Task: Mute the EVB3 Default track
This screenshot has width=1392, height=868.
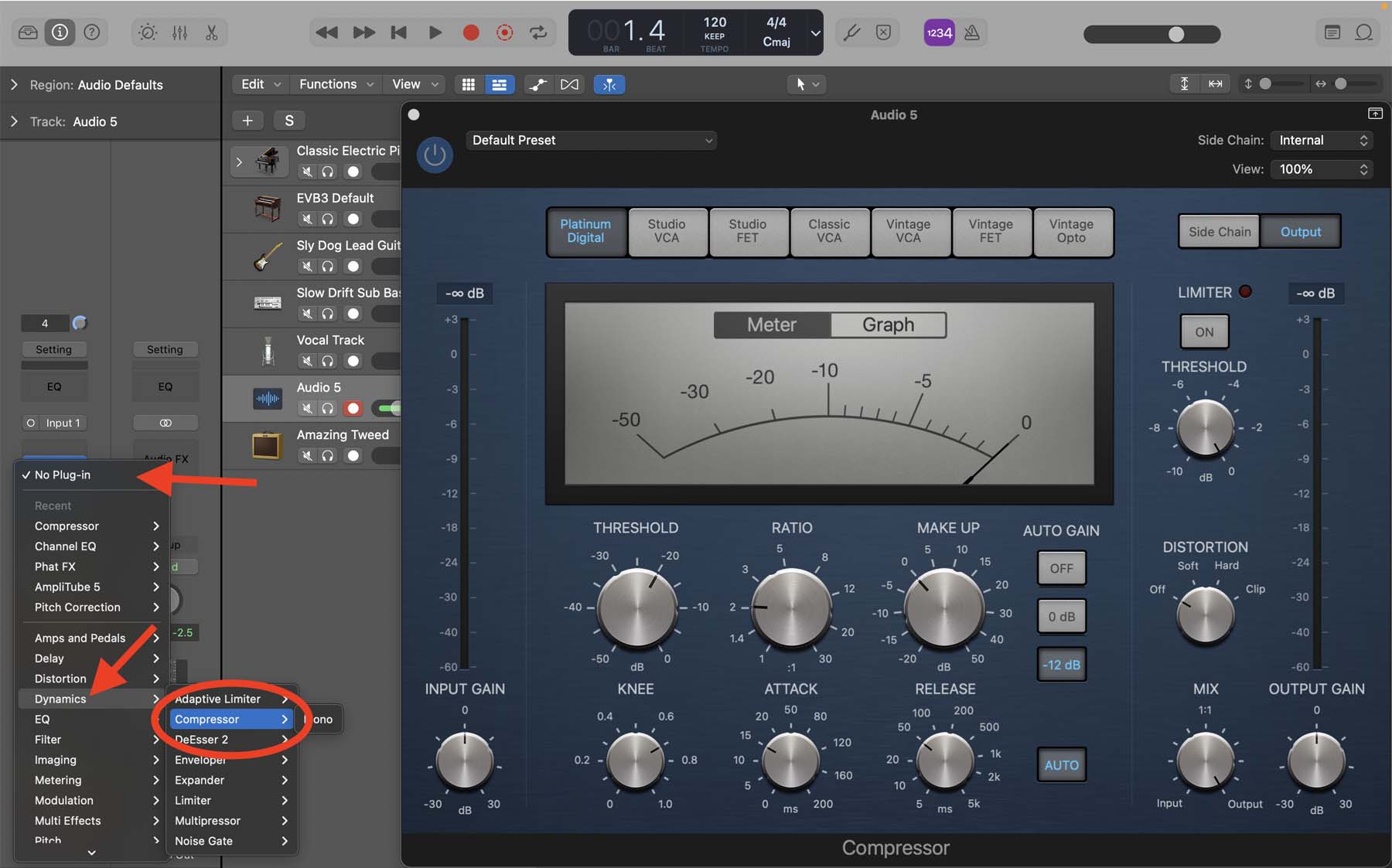Action: (307, 219)
